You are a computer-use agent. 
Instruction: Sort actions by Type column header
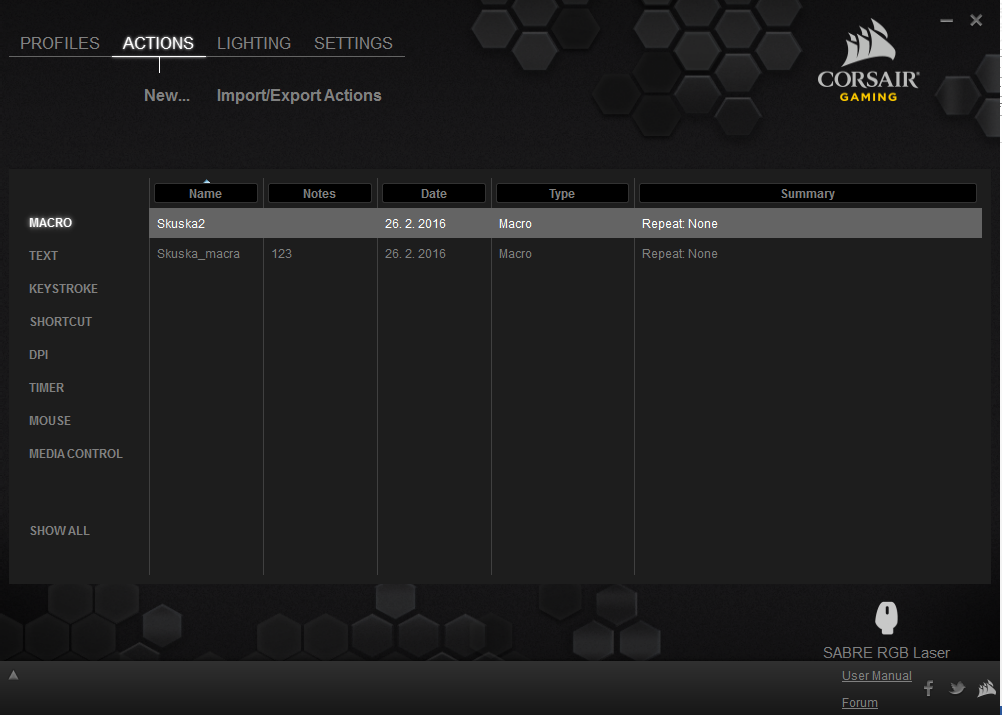562,193
